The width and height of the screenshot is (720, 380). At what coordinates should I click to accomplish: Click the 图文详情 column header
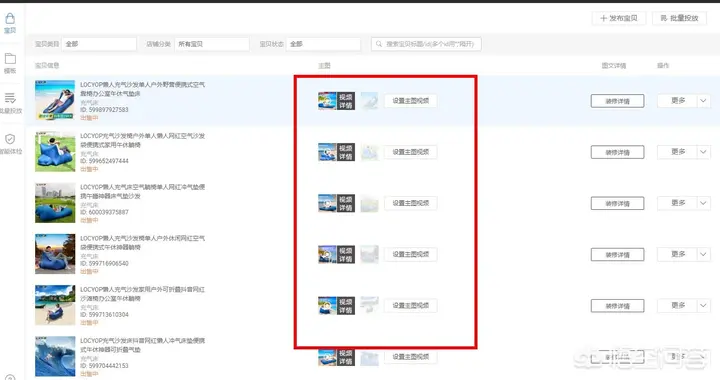pos(614,66)
